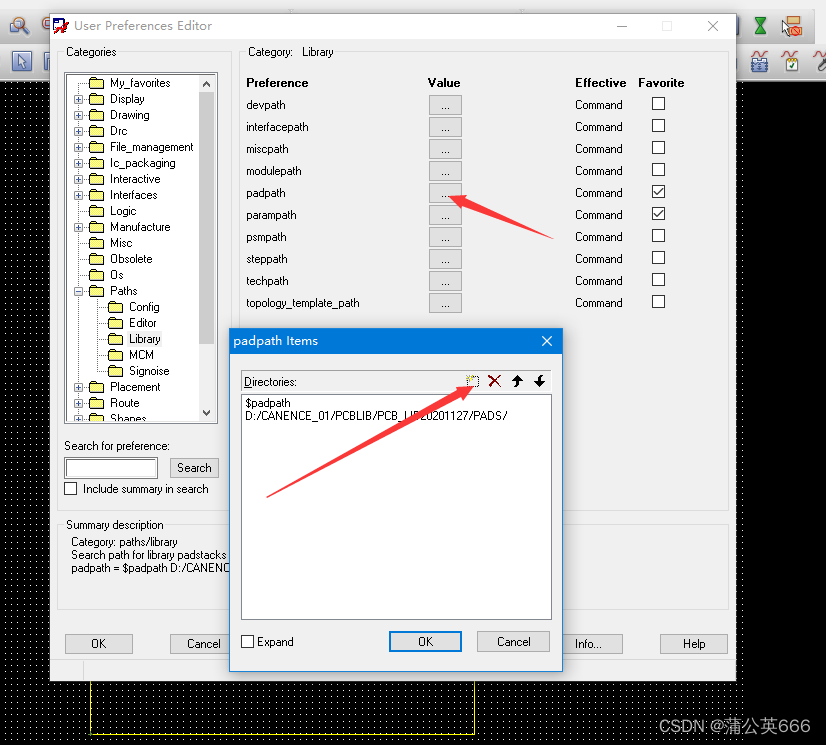Move directory down with the down arrow

pyautogui.click(x=539, y=381)
